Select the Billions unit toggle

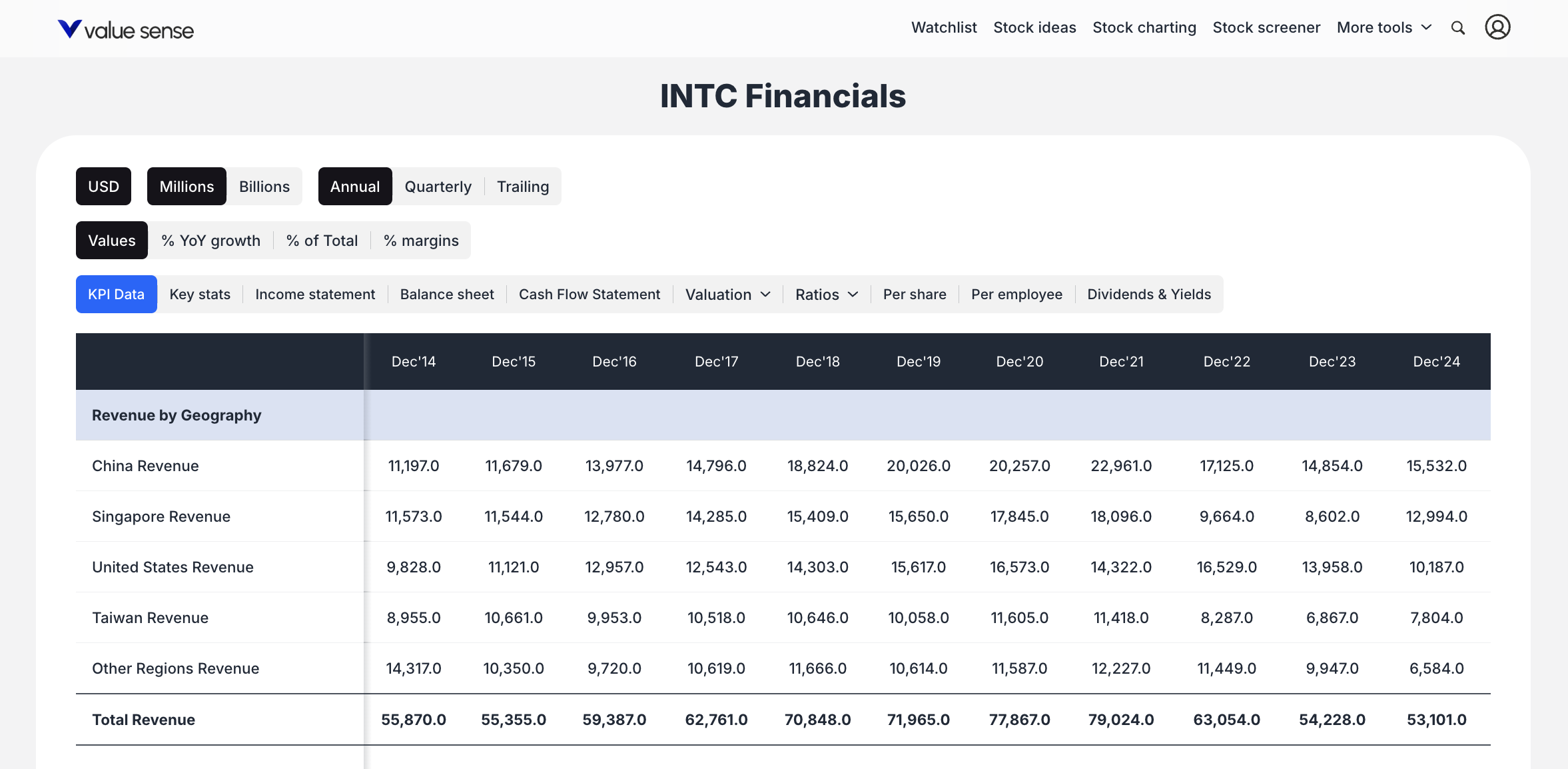pyautogui.click(x=264, y=187)
